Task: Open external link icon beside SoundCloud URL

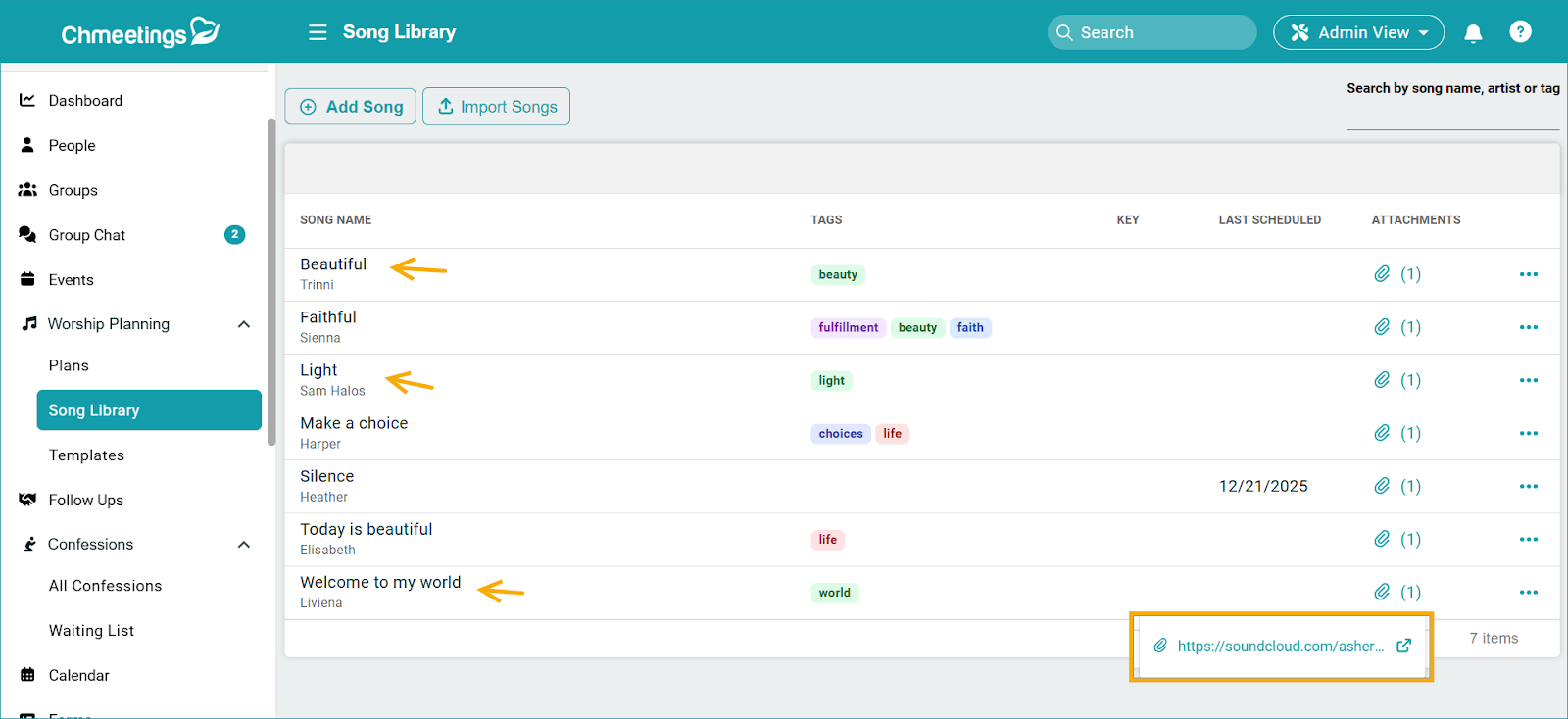Action: [1403, 646]
